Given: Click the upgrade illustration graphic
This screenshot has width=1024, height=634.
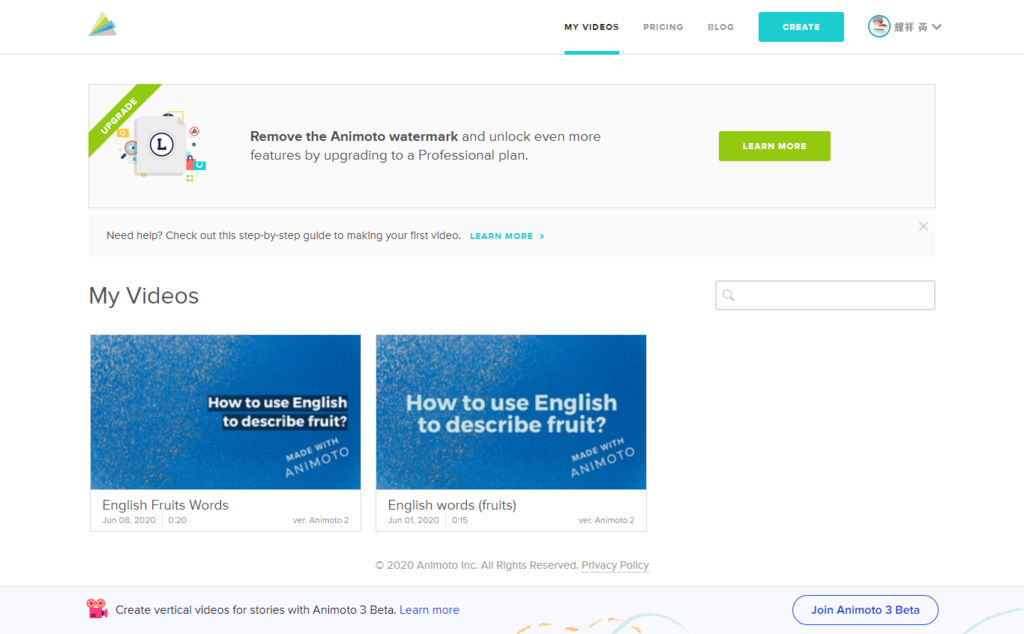Looking at the screenshot, I should tap(163, 146).
